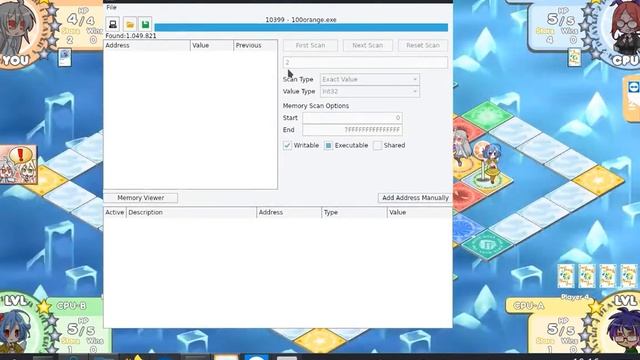This screenshot has height=360, width=640.
Task: Click the Type column header
Action: pyautogui.click(x=354, y=212)
